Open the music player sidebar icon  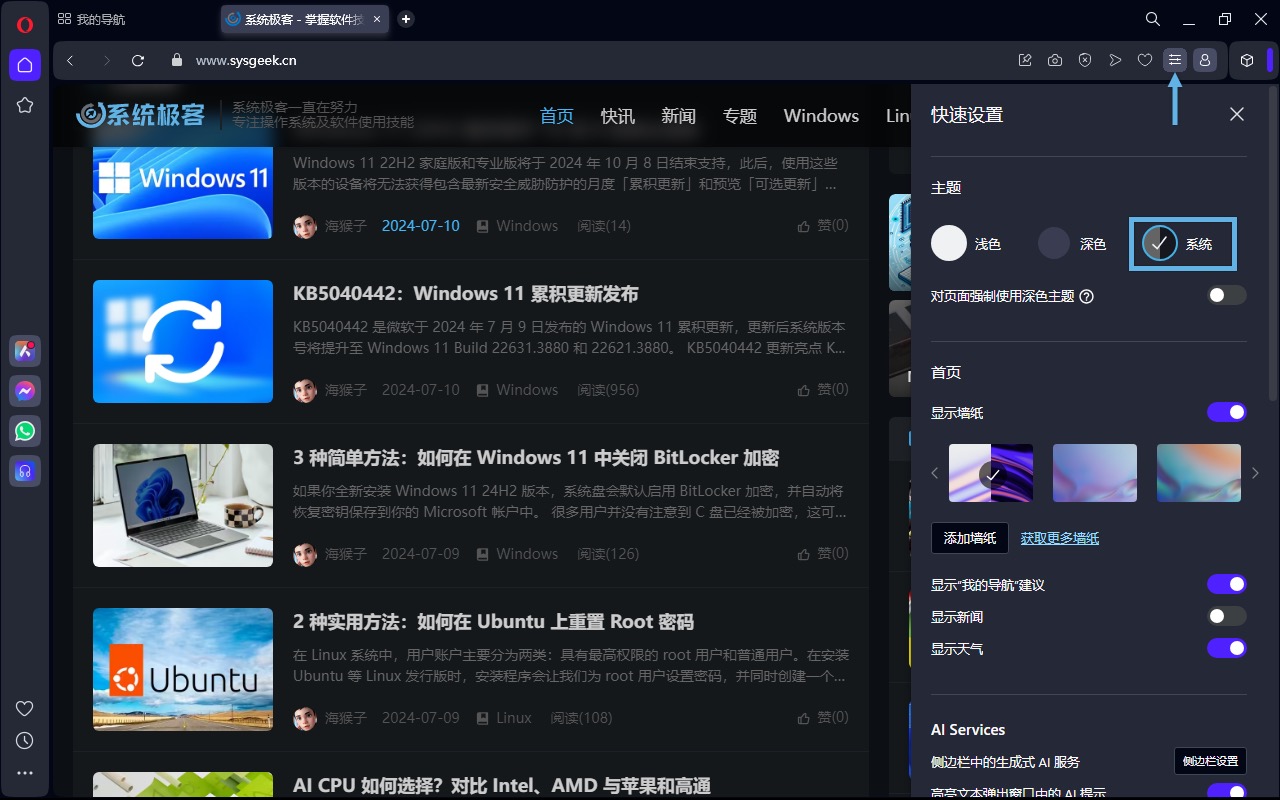(25, 471)
